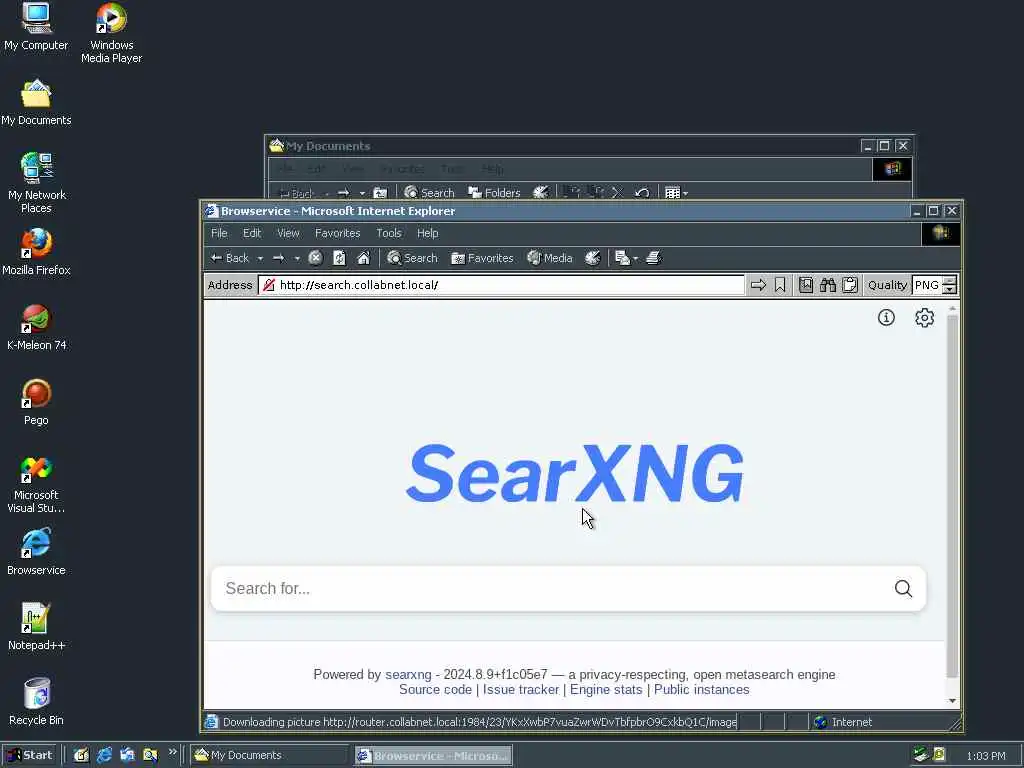Click the vertical scrollbar thumb of the page
Image resolution: width=1024 pixels, height=768 pixels.
[953, 496]
